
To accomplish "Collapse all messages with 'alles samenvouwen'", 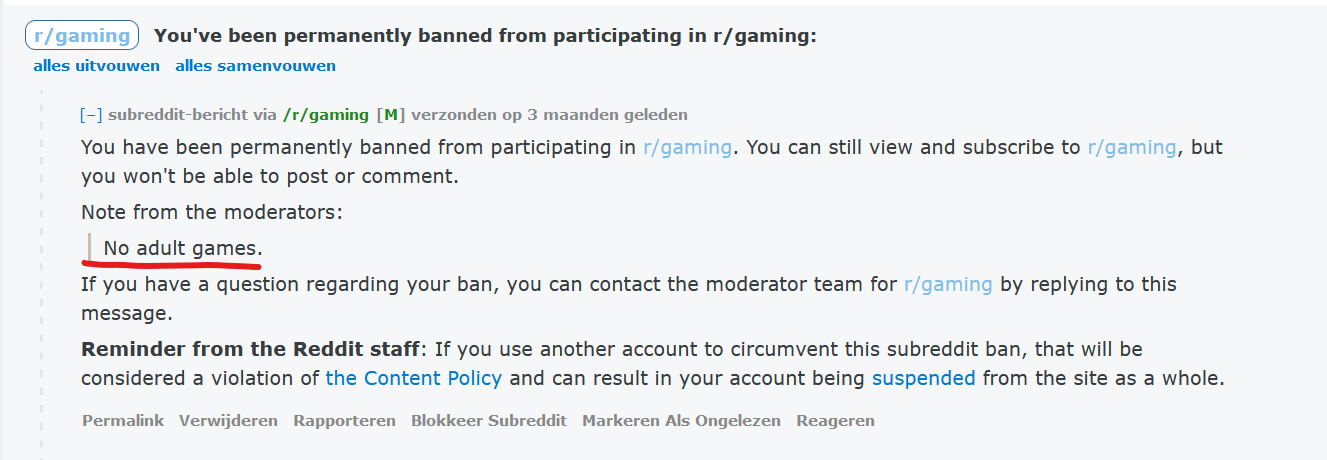I will click(x=255, y=66).
